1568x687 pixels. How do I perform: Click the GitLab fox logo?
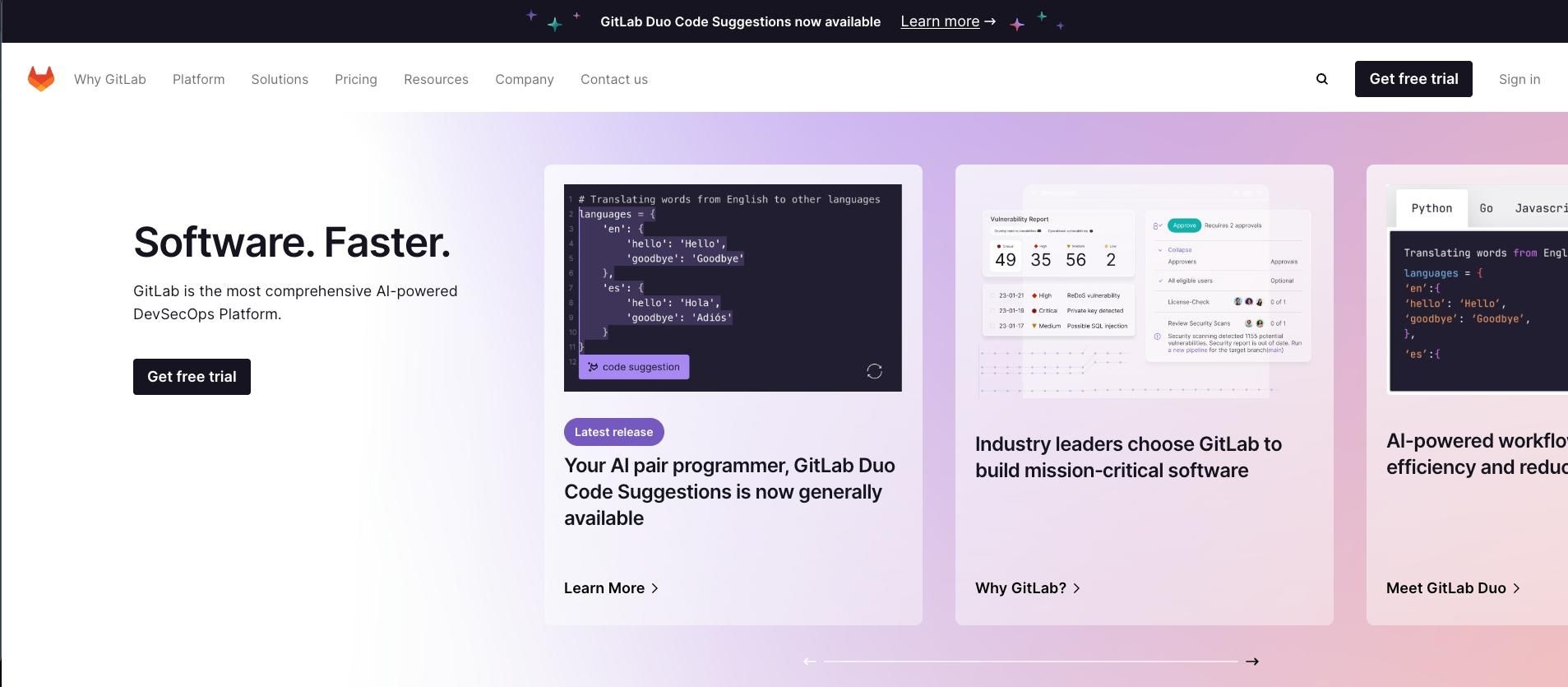tap(41, 79)
